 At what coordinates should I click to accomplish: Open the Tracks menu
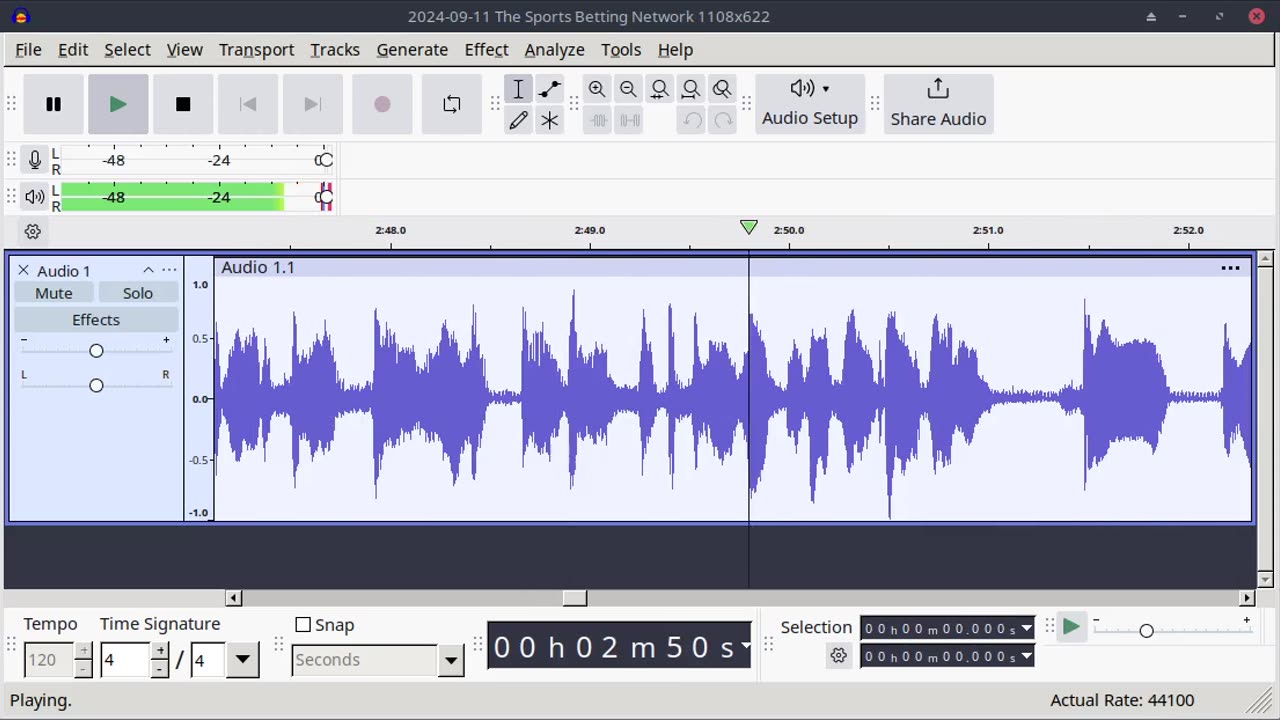pyautogui.click(x=335, y=49)
